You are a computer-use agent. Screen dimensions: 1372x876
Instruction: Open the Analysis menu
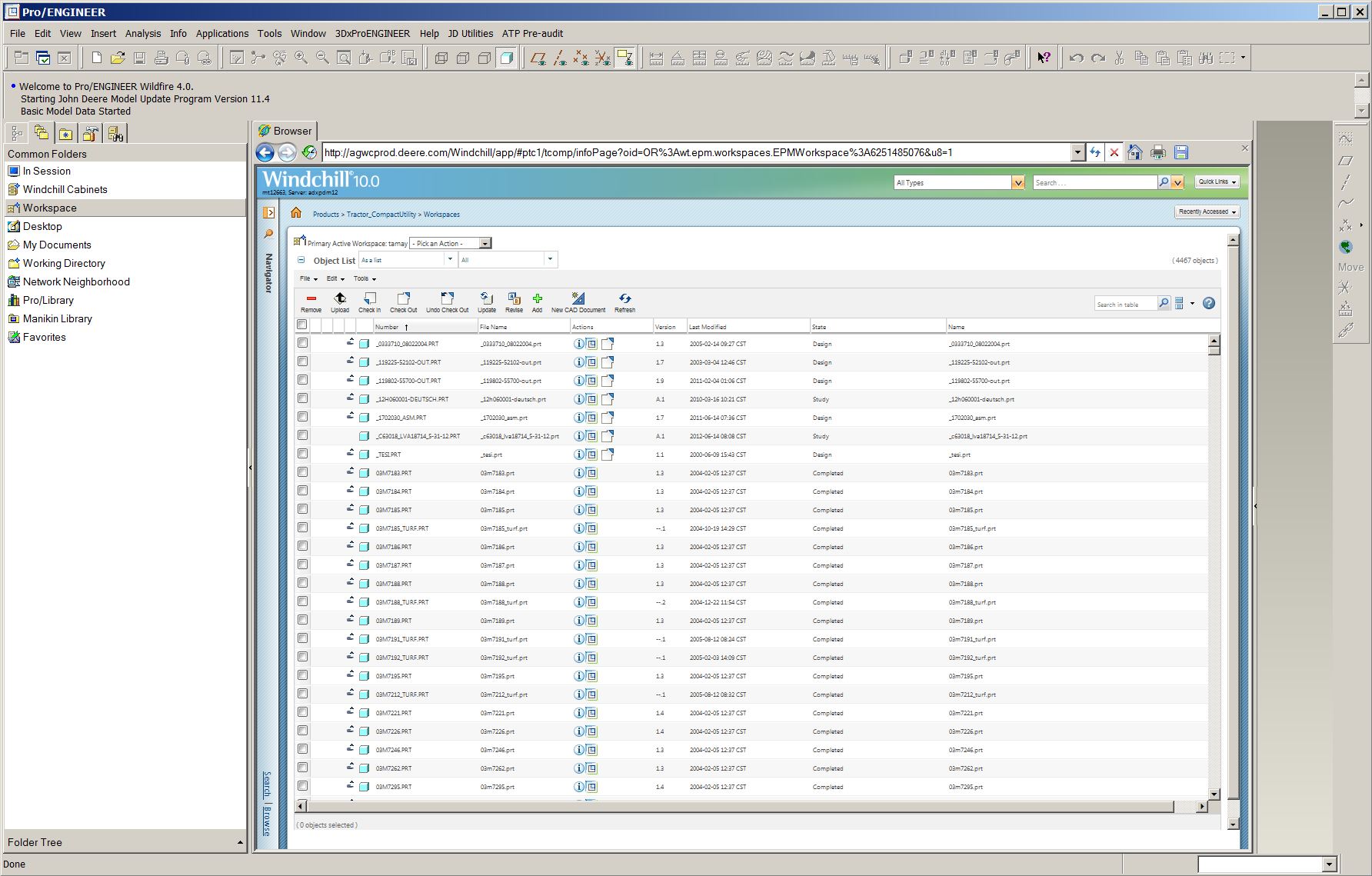click(x=143, y=33)
